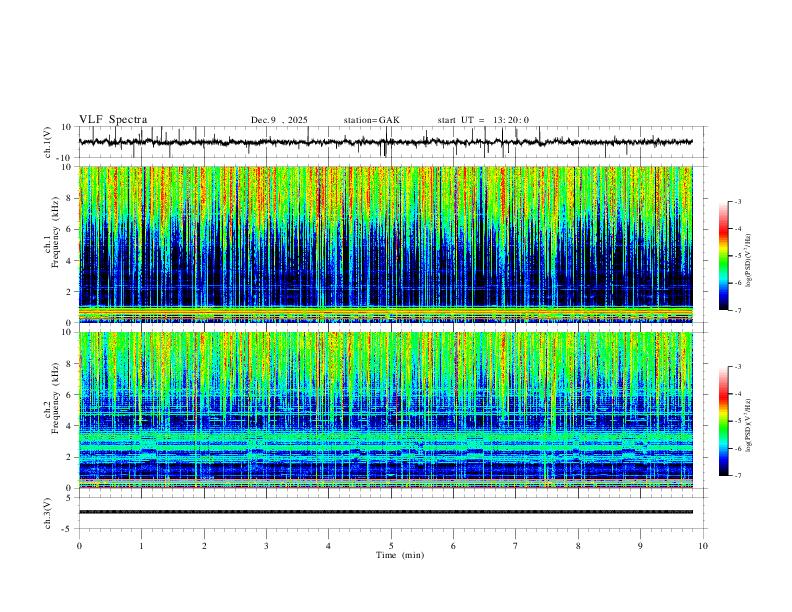Click the ch.3 flat black voltage trace
The height and width of the screenshot is (612, 792).
click(x=385, y=512)
